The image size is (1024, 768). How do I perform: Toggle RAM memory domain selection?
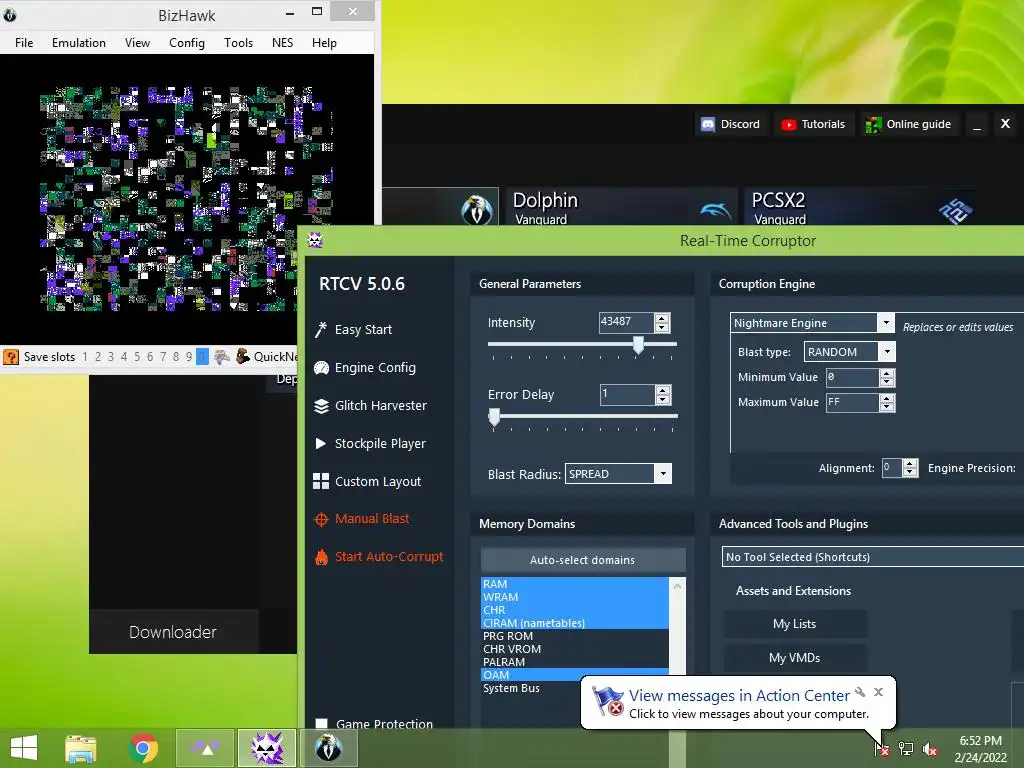pos(575,584)
